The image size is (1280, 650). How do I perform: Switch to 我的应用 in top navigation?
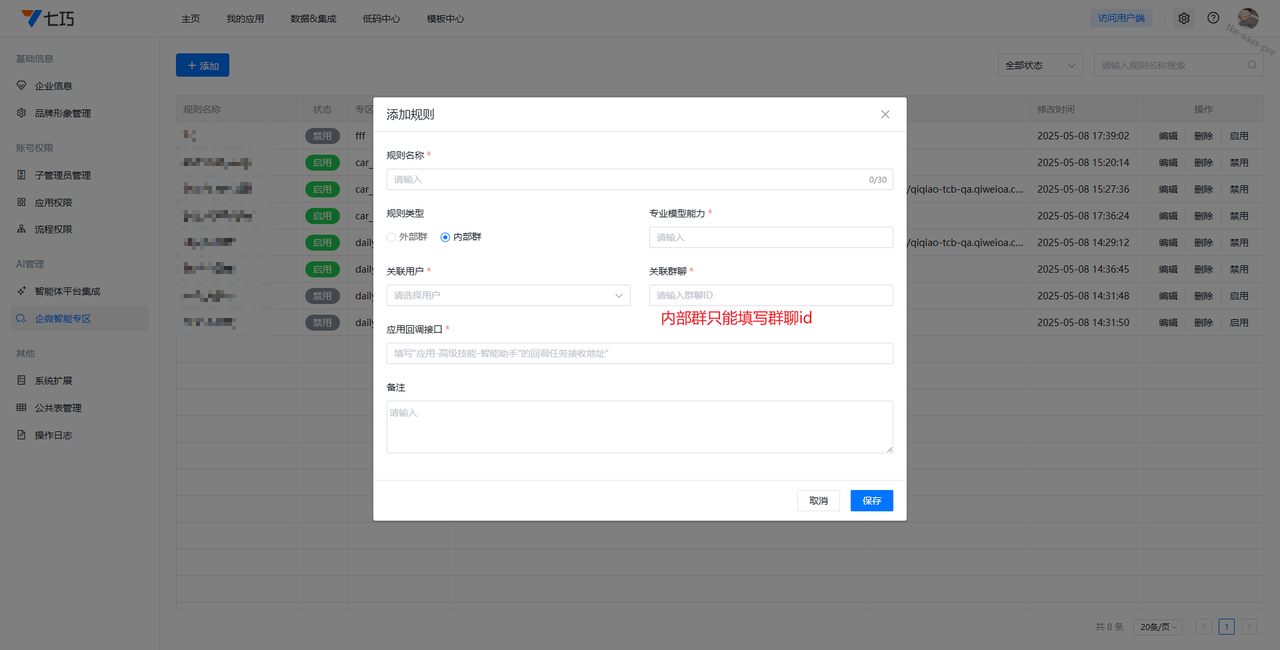[x=245, y=19]
